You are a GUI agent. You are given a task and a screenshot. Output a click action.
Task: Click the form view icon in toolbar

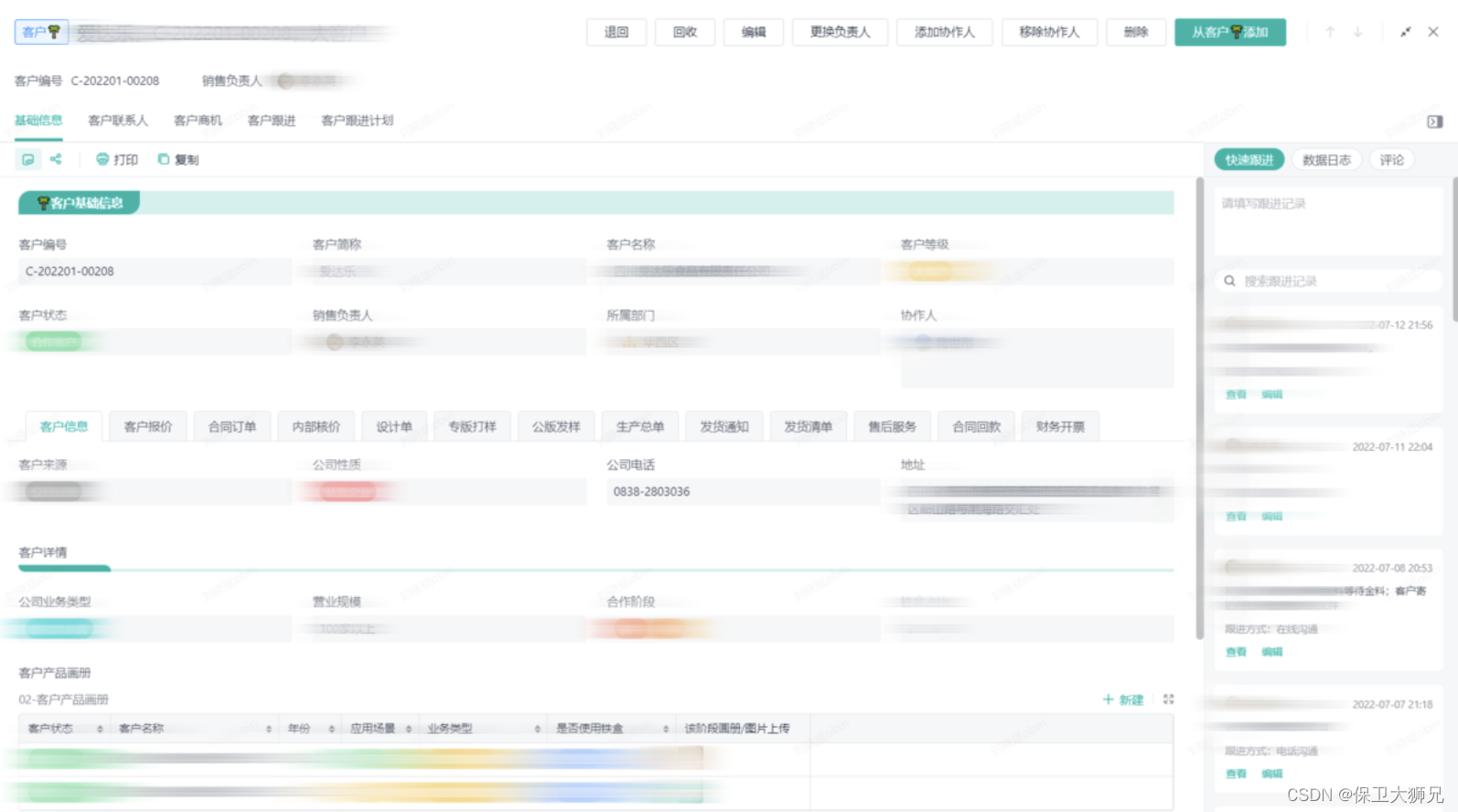coord(28,159)
